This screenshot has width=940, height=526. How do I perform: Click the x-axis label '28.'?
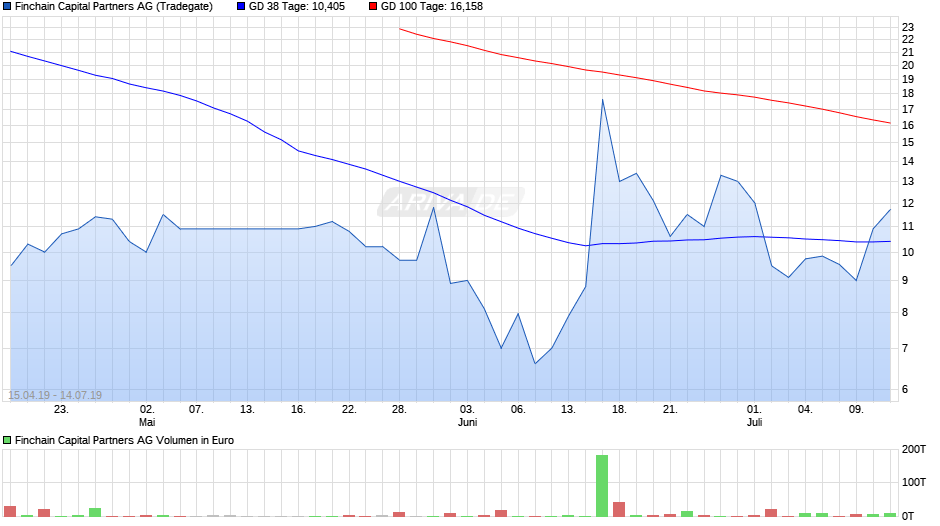tap(399, 410)
